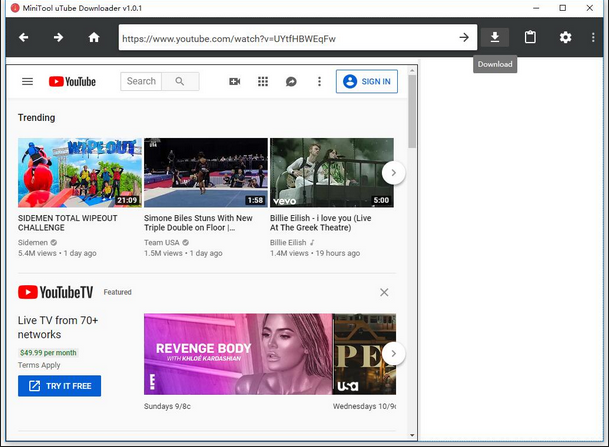
Task: Open the Simone Biles video thumbnail
Action: [x=206, y=172]
